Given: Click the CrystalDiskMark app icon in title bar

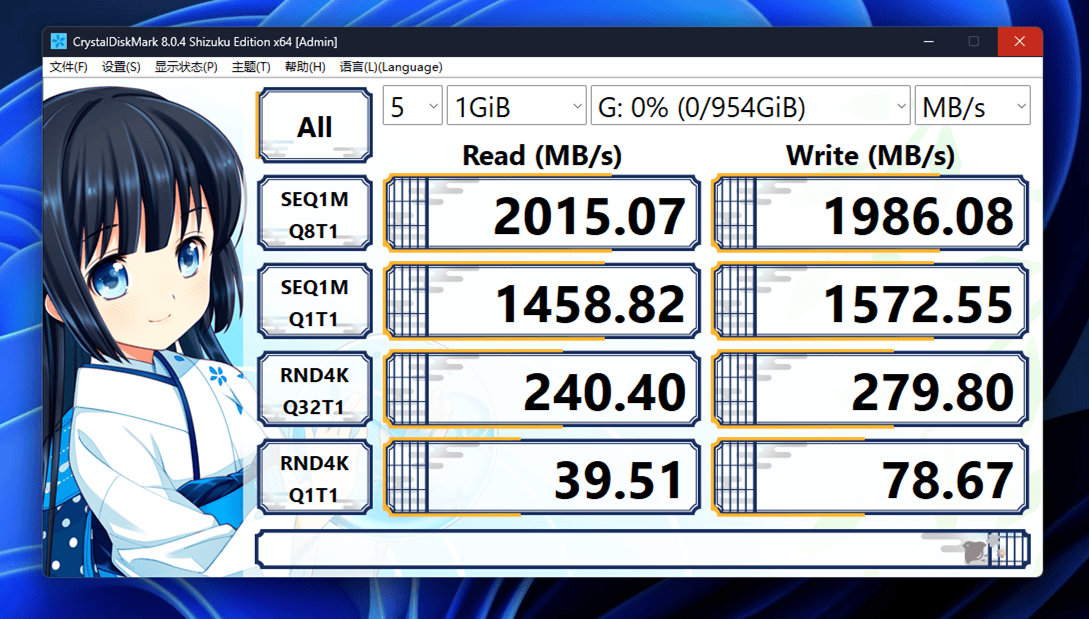Looking at the screenshot, I should [x=58, y=42].
